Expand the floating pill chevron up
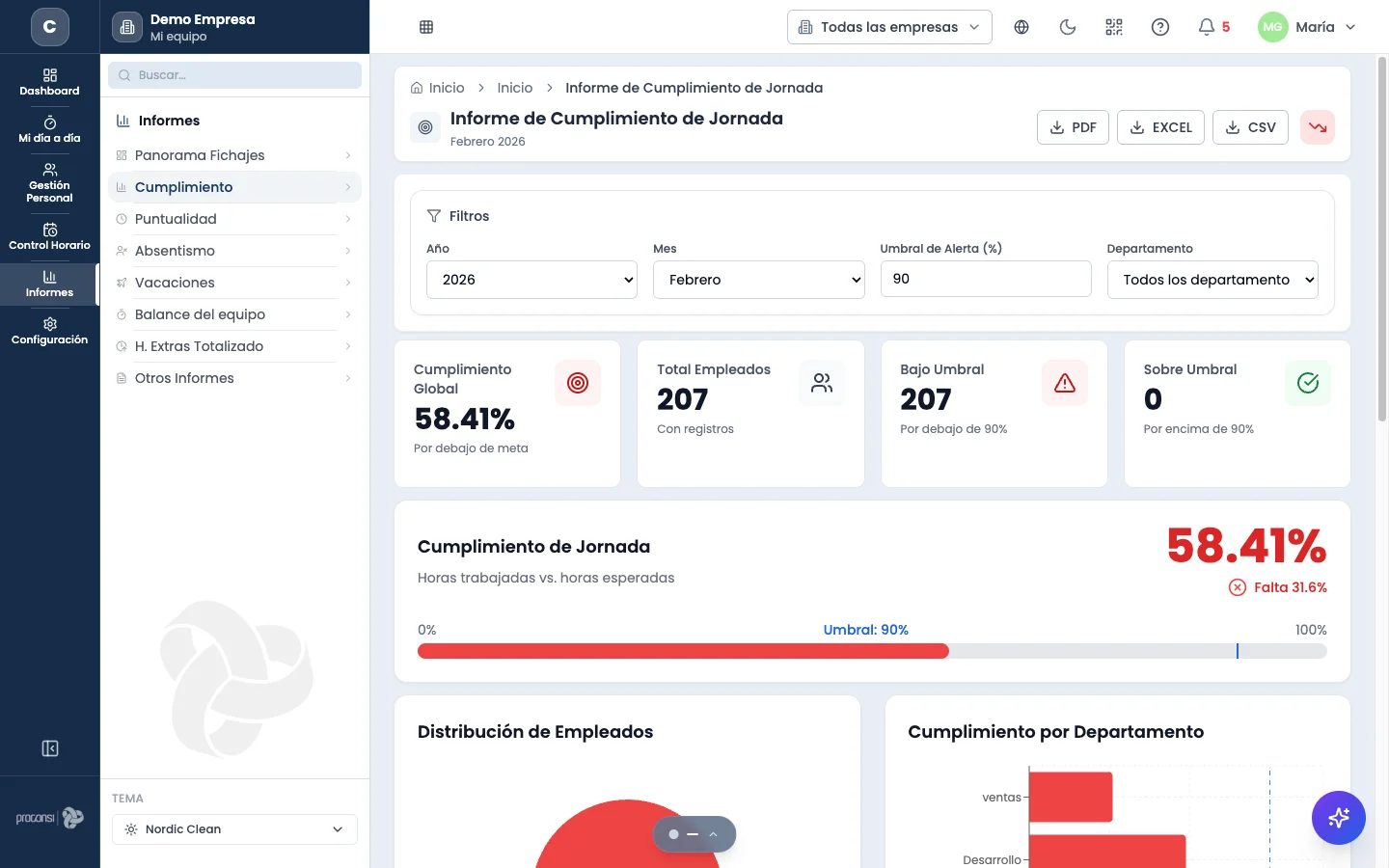This screenshot has width=1389, height=868. 714,834
